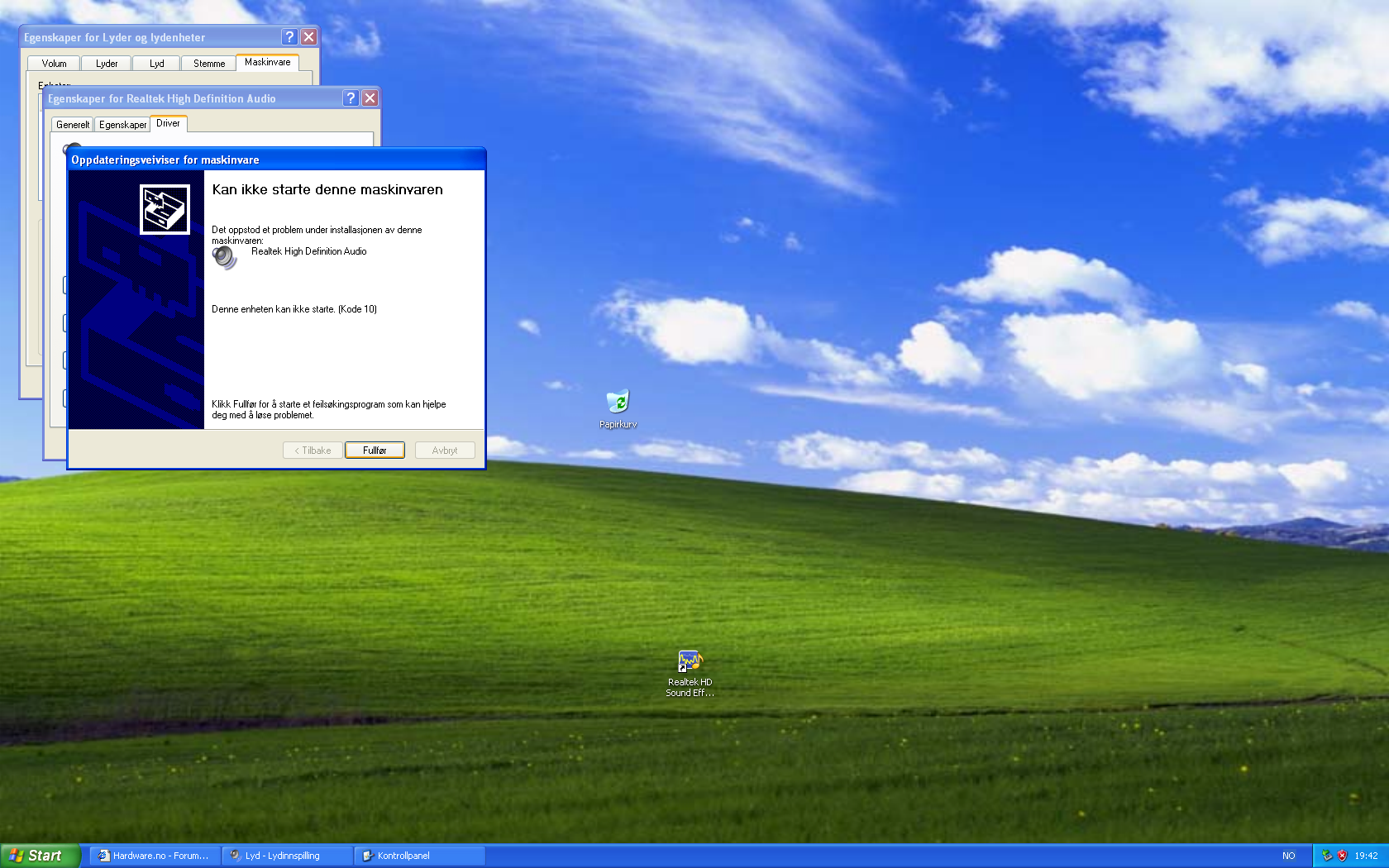Viewport: 1389px width, 868px height.
Task: Switch to the Volum tab
Action: tap(55, 64)
